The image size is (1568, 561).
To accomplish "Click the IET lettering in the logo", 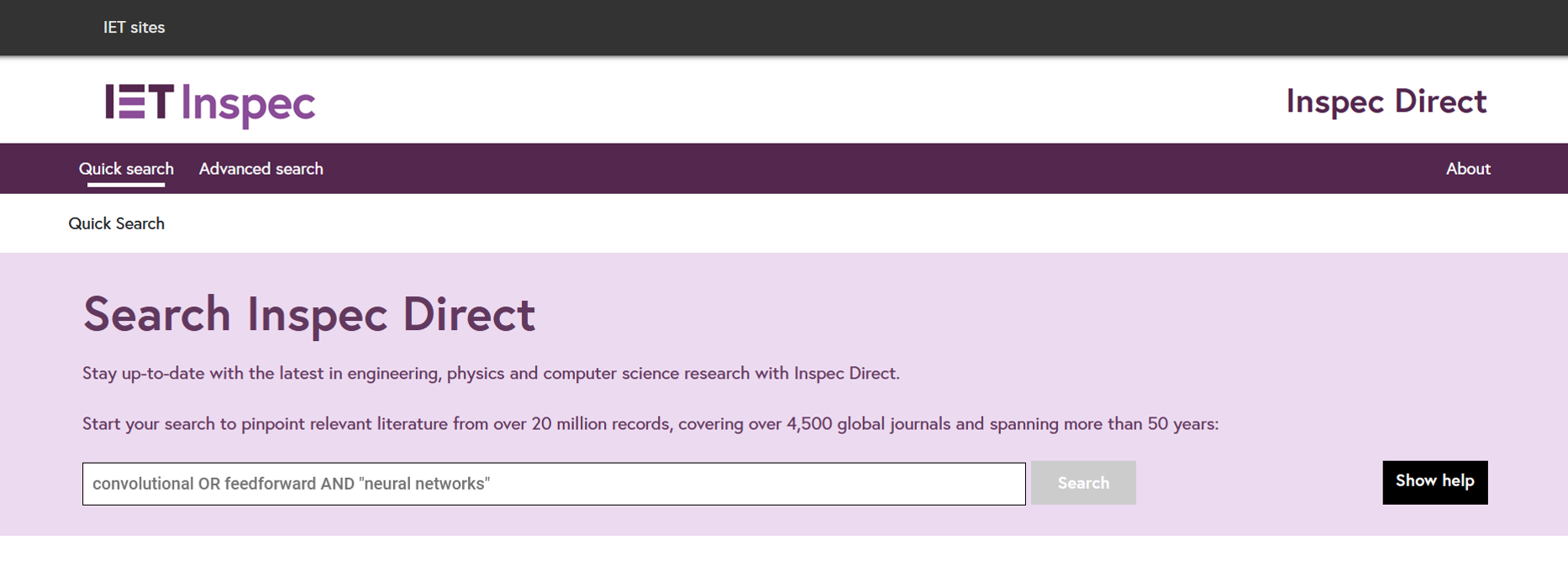I will tap(139, 102).
